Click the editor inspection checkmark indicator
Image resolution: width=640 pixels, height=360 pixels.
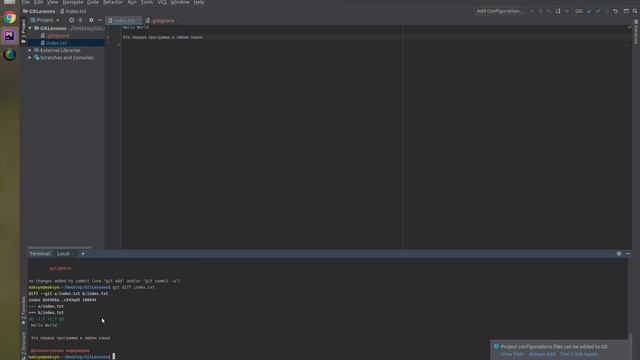(x=629, y=27)
